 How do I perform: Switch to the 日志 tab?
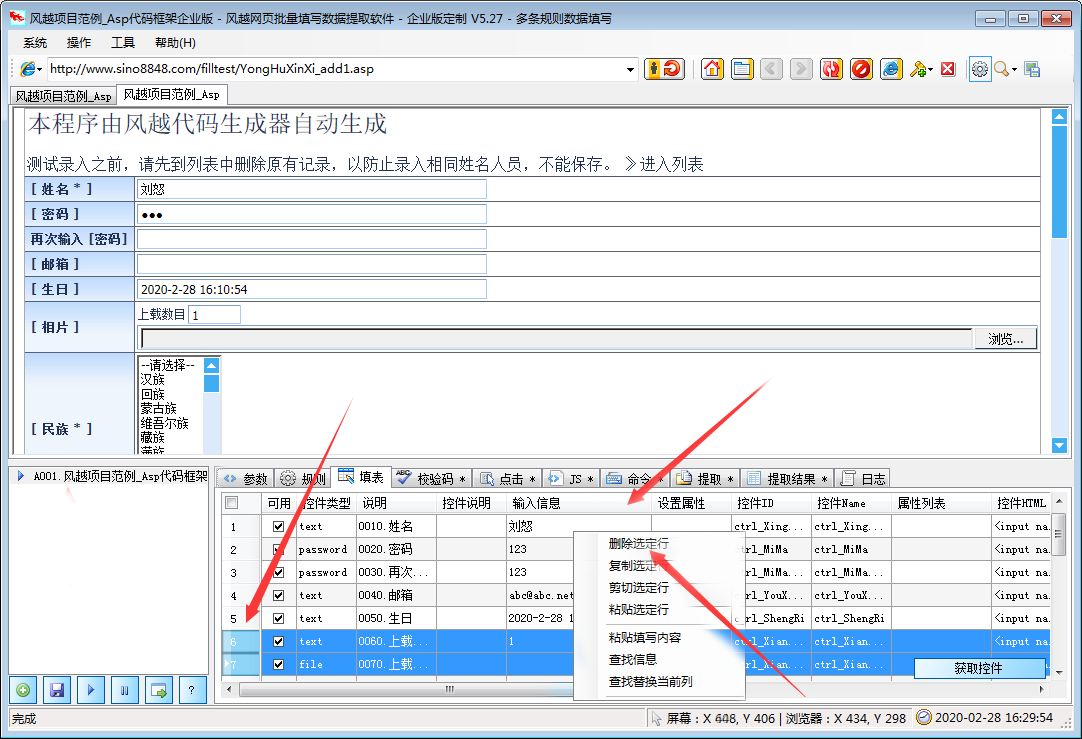(x=863, y=478)
